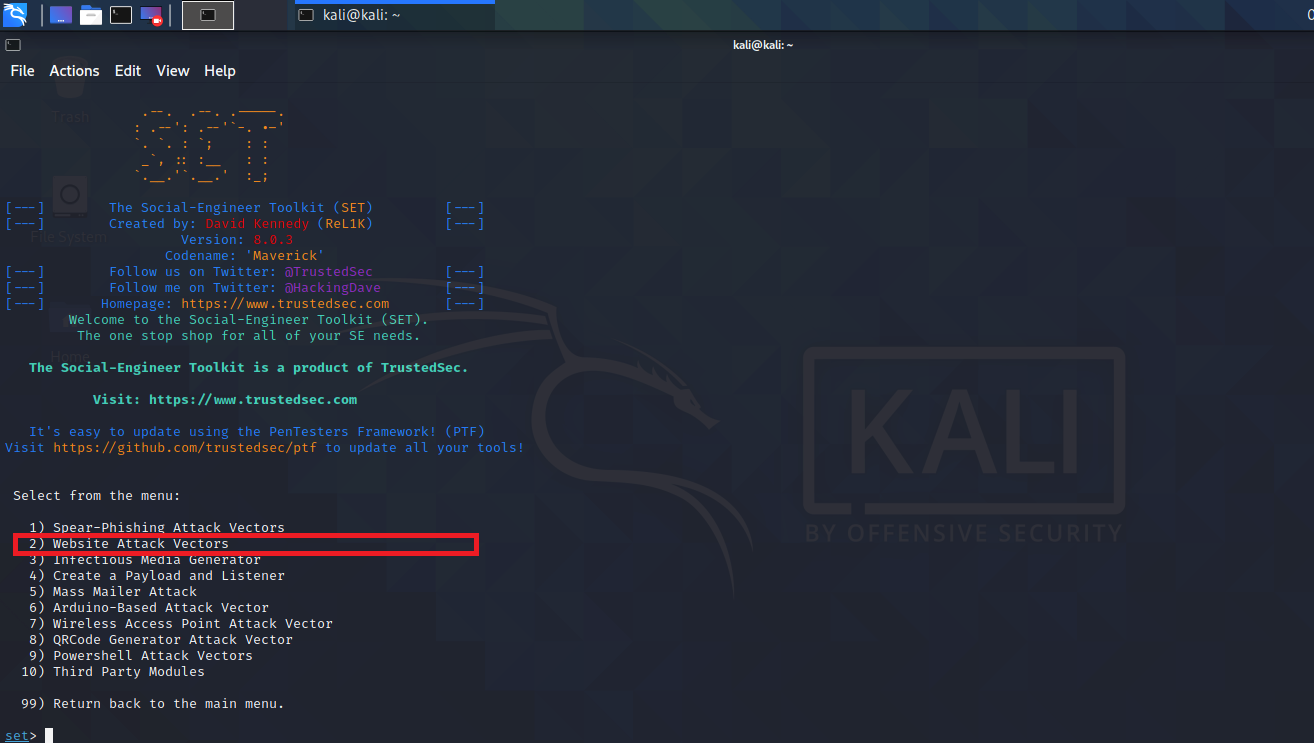Open the Edit menu

128,71
